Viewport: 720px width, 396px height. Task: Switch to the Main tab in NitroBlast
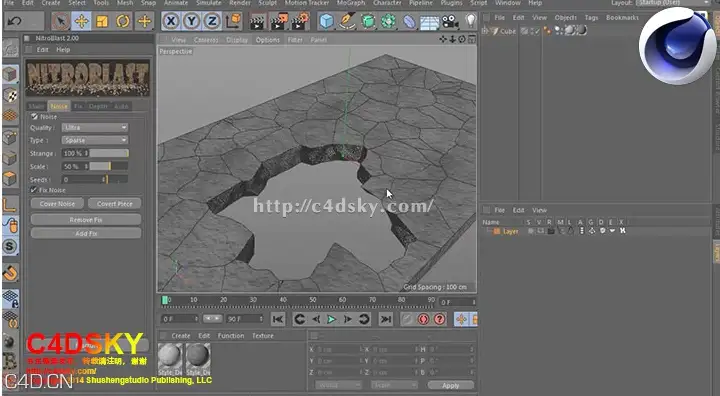point(36,106)
